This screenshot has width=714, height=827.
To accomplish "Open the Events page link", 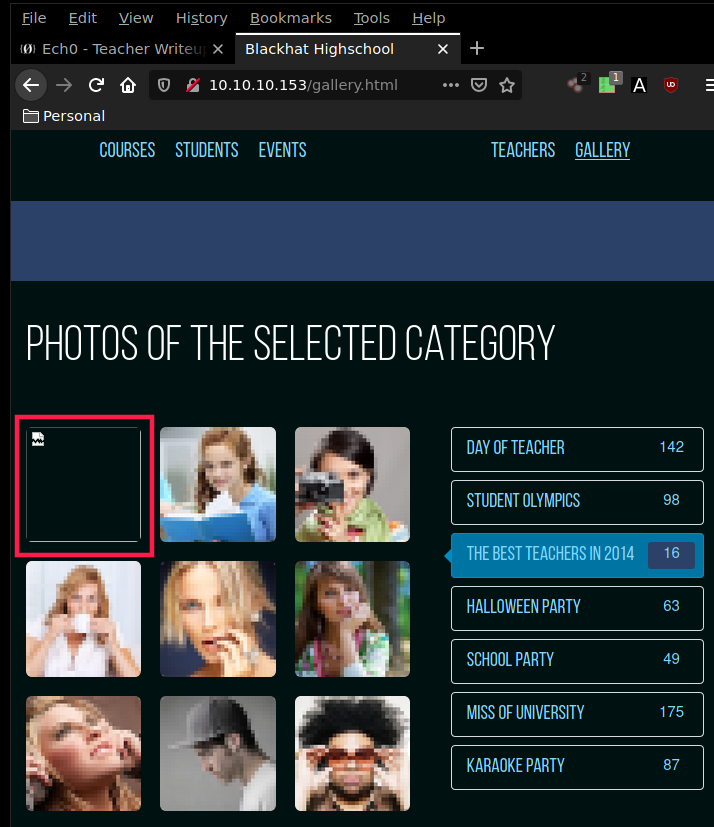I will coord(282,150).
